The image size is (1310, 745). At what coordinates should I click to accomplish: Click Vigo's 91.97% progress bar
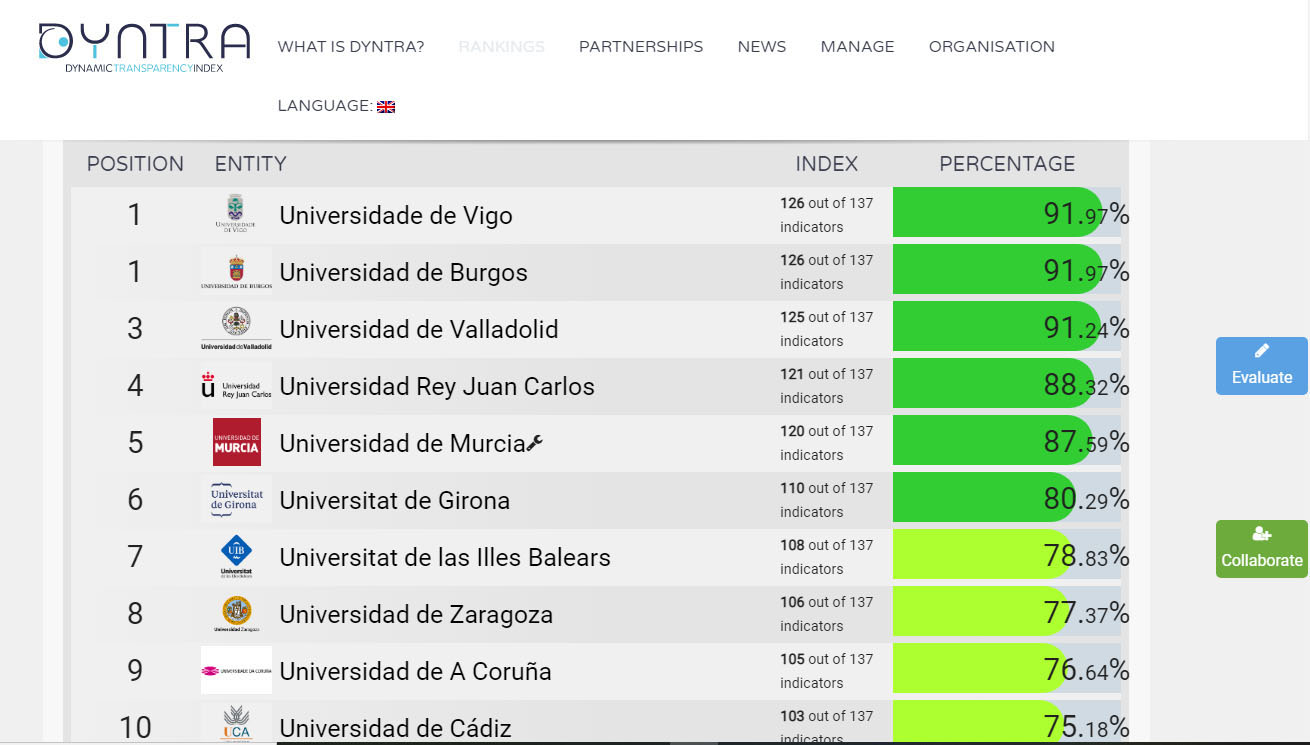click(998, 212)
